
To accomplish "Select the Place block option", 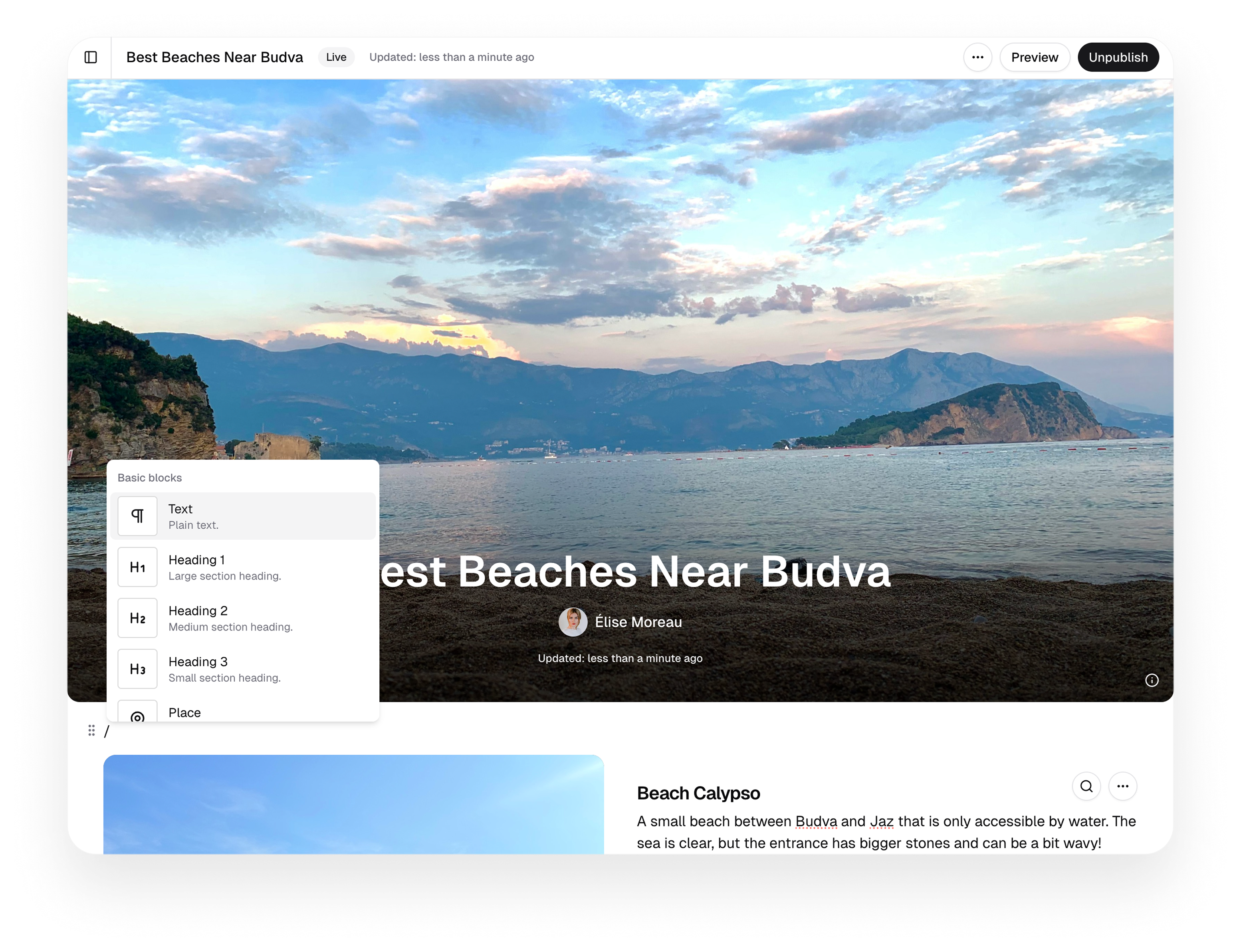I will click(185, 713).
